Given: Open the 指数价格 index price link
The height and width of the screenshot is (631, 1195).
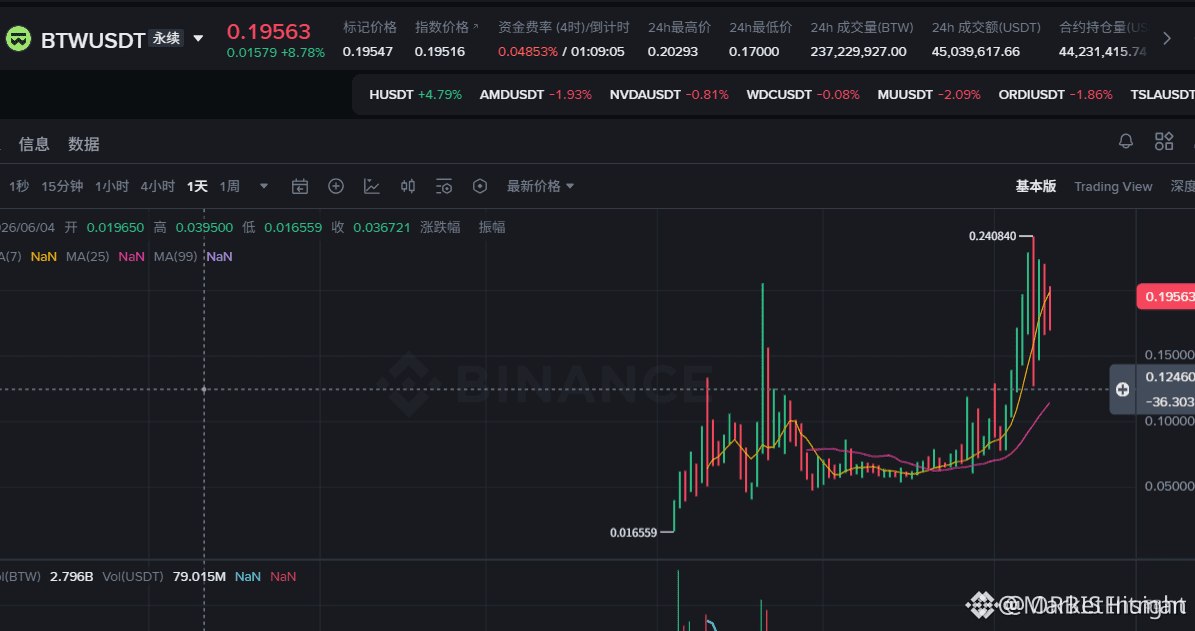Looking at the screenshot, I should click(447, 27).
